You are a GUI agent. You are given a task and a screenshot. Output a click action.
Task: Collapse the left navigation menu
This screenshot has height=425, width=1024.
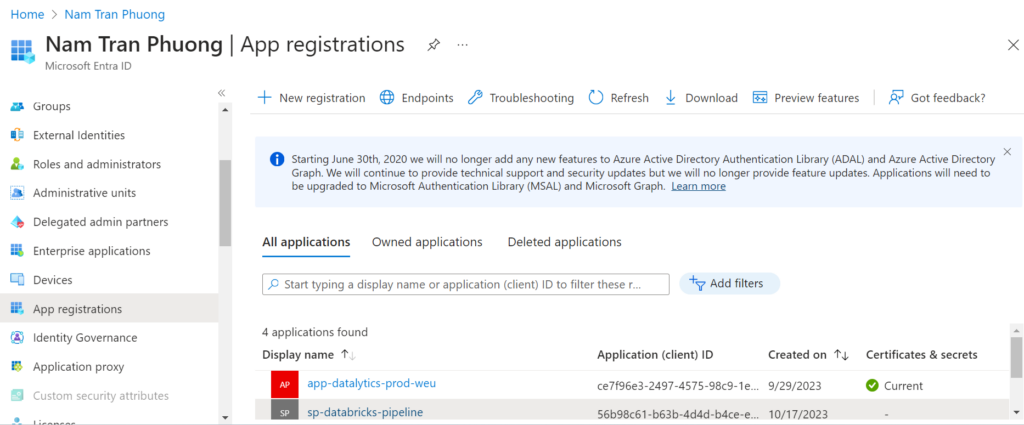[222, 92]
